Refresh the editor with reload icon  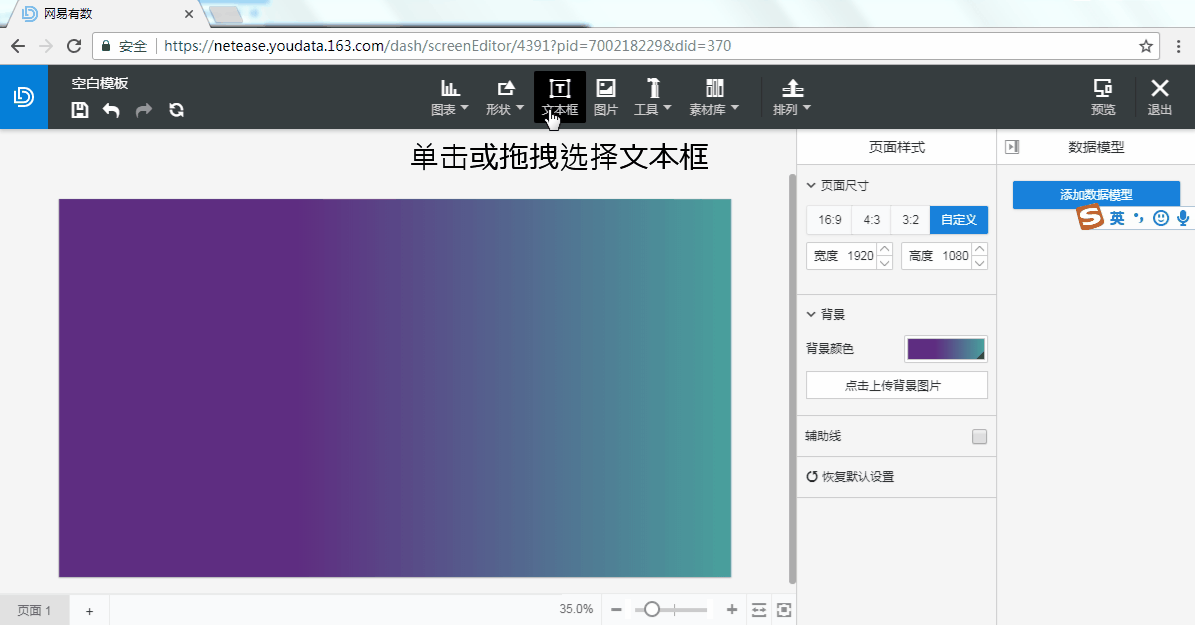[176, 110]
